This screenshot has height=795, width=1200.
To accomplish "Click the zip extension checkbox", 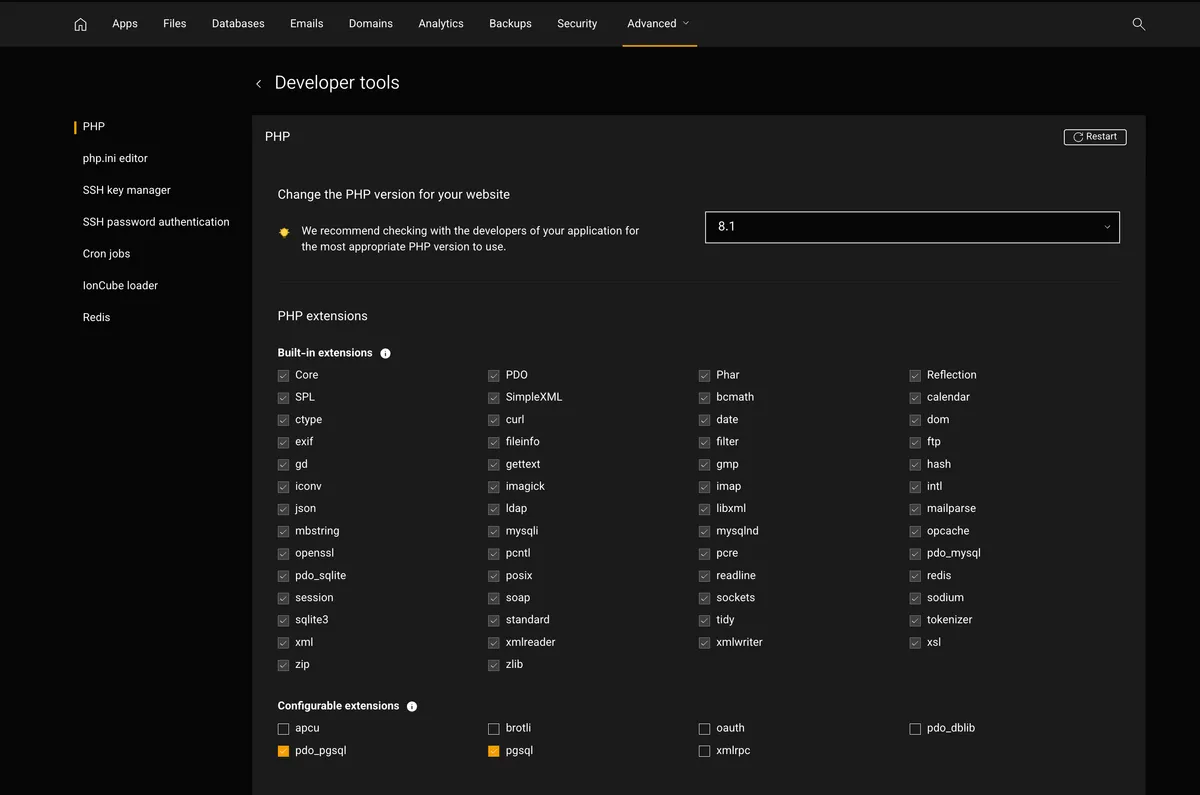I will click(x=284, y=665).
